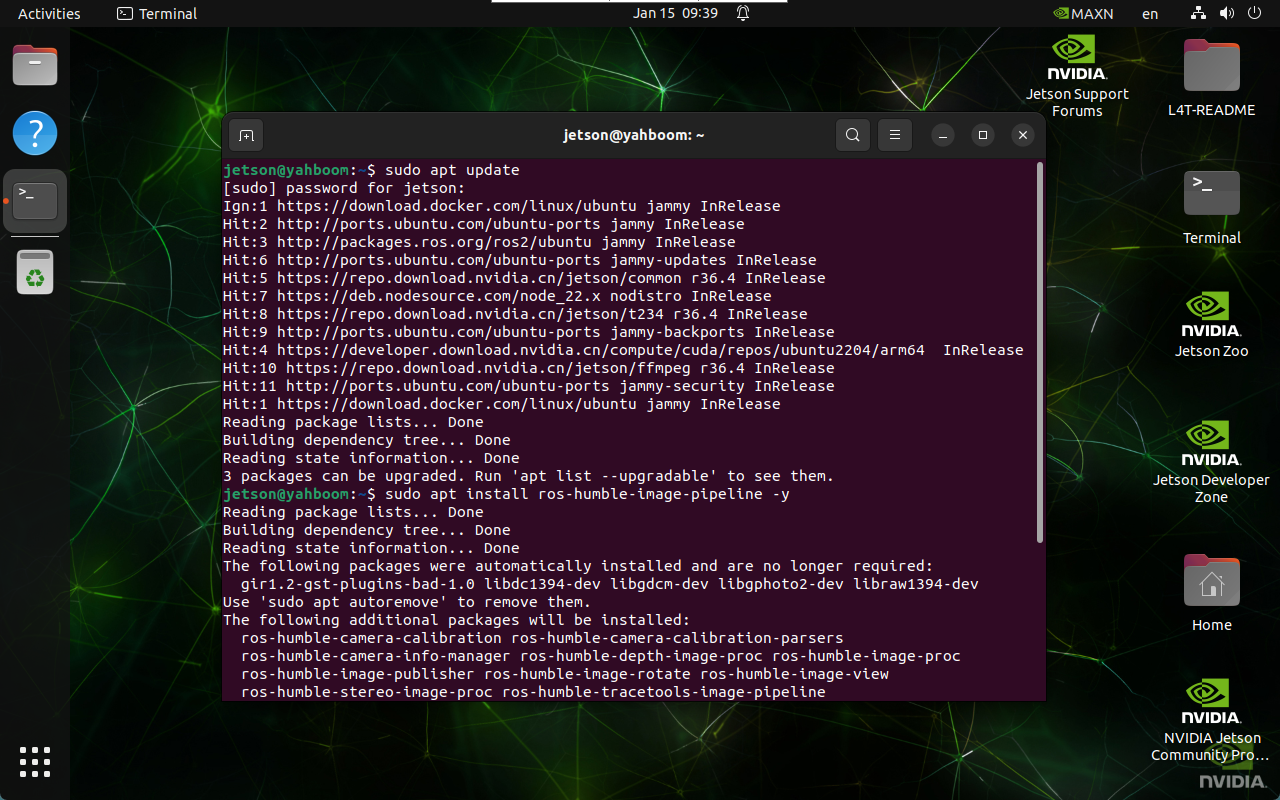Screen dimensions: 1280x800
Task: Select the Terminal shortcut on the desktop
Action: (x=1211, y=207)
